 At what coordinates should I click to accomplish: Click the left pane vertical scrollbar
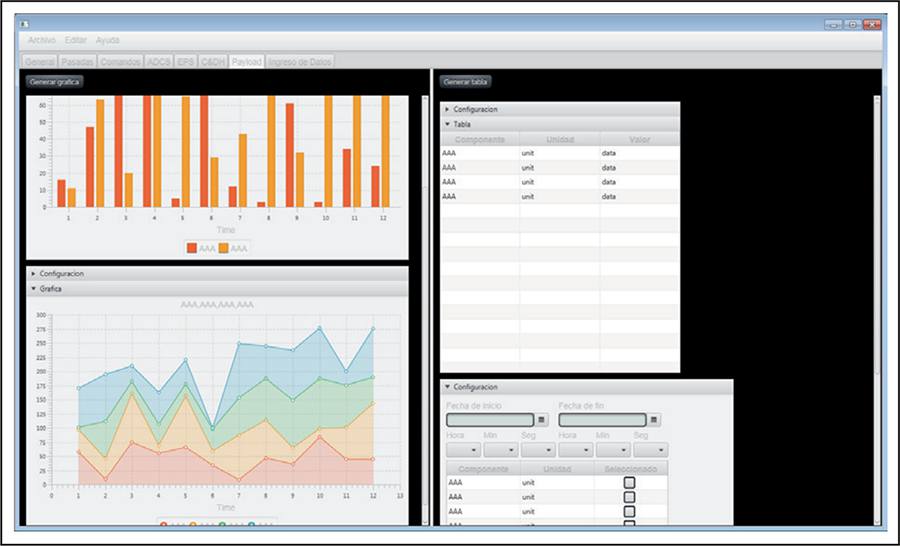(x=425, y=310)
